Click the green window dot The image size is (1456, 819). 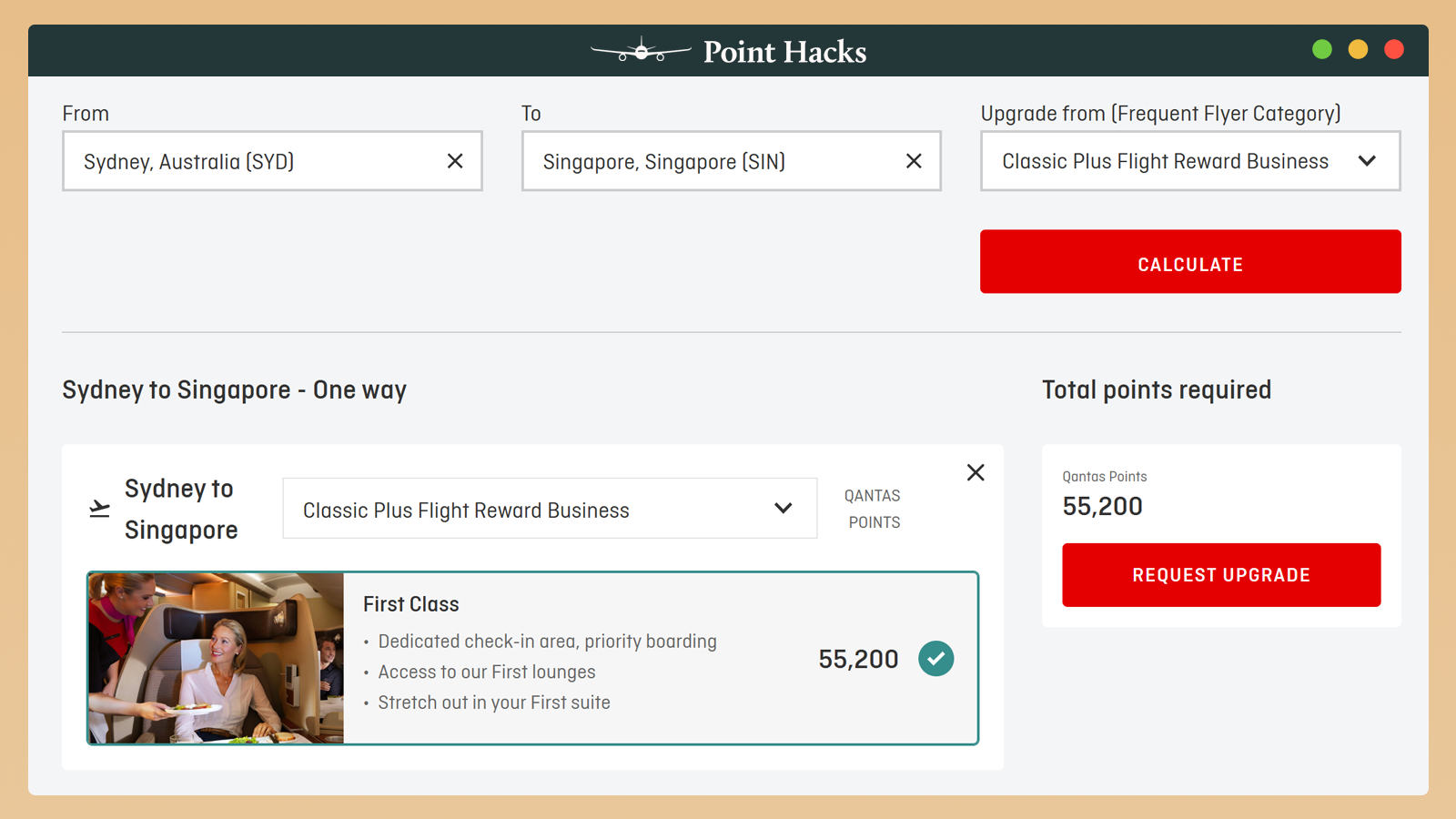(x=1322, y=50)
